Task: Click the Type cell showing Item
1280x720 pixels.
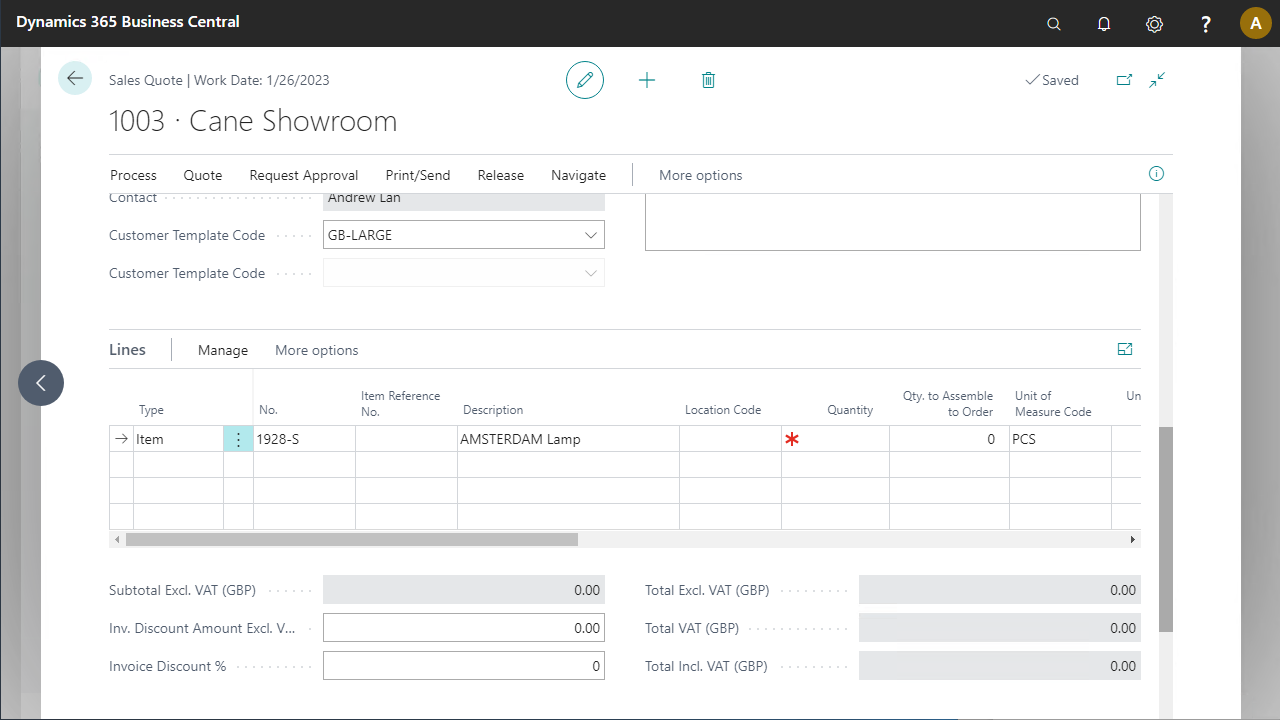Action: 178,439
